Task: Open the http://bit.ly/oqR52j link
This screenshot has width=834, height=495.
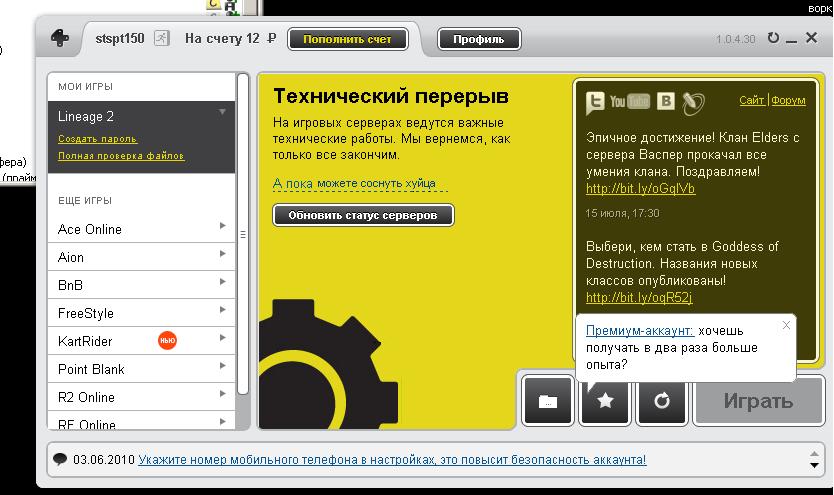Action: pyautogui.click(x=639, y=298)
